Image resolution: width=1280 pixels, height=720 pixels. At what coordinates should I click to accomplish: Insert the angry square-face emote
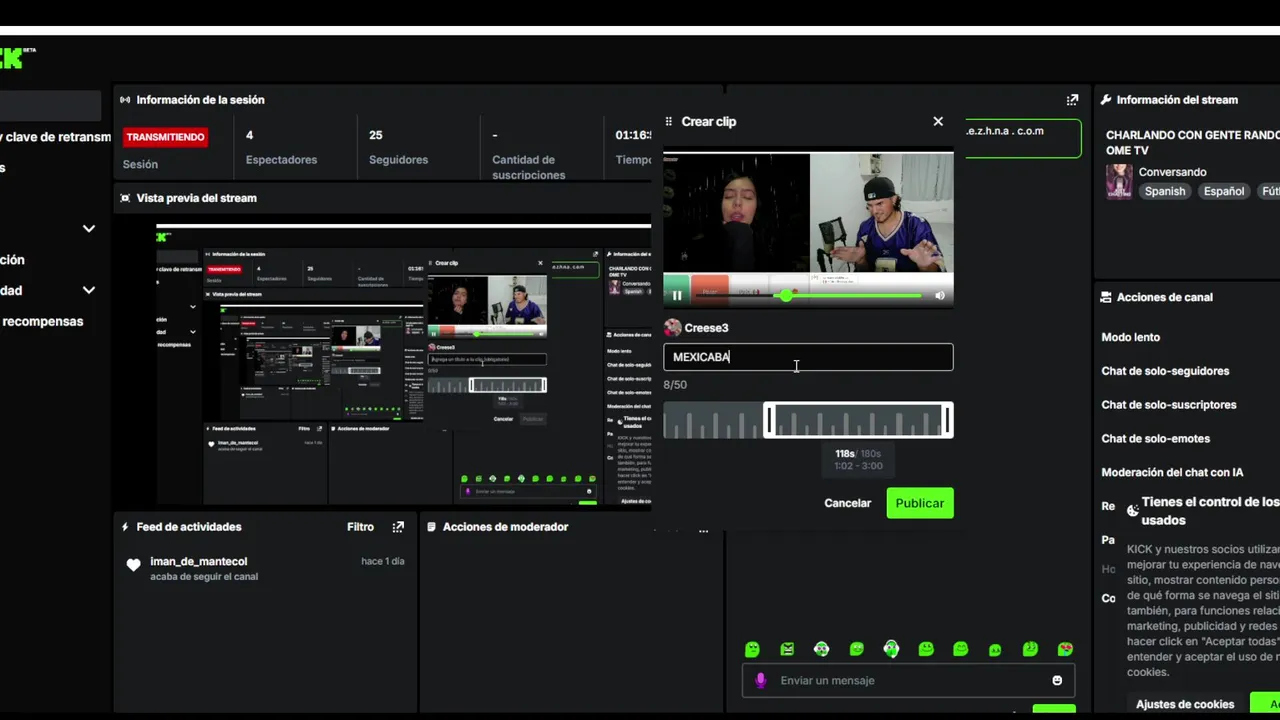(x=787, y=649)
